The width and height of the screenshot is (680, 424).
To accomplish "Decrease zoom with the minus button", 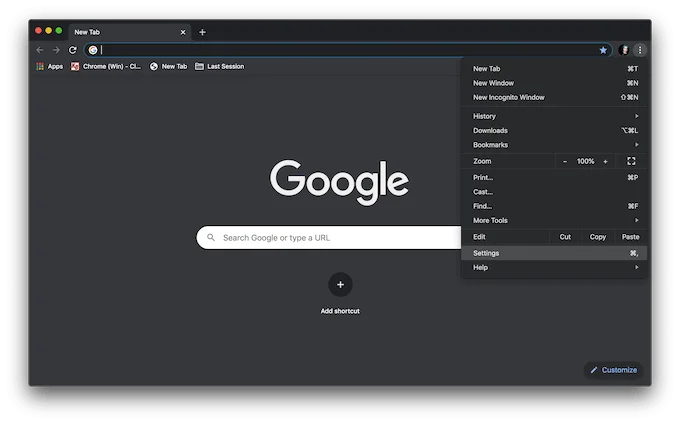I will [x=565, y=161].
